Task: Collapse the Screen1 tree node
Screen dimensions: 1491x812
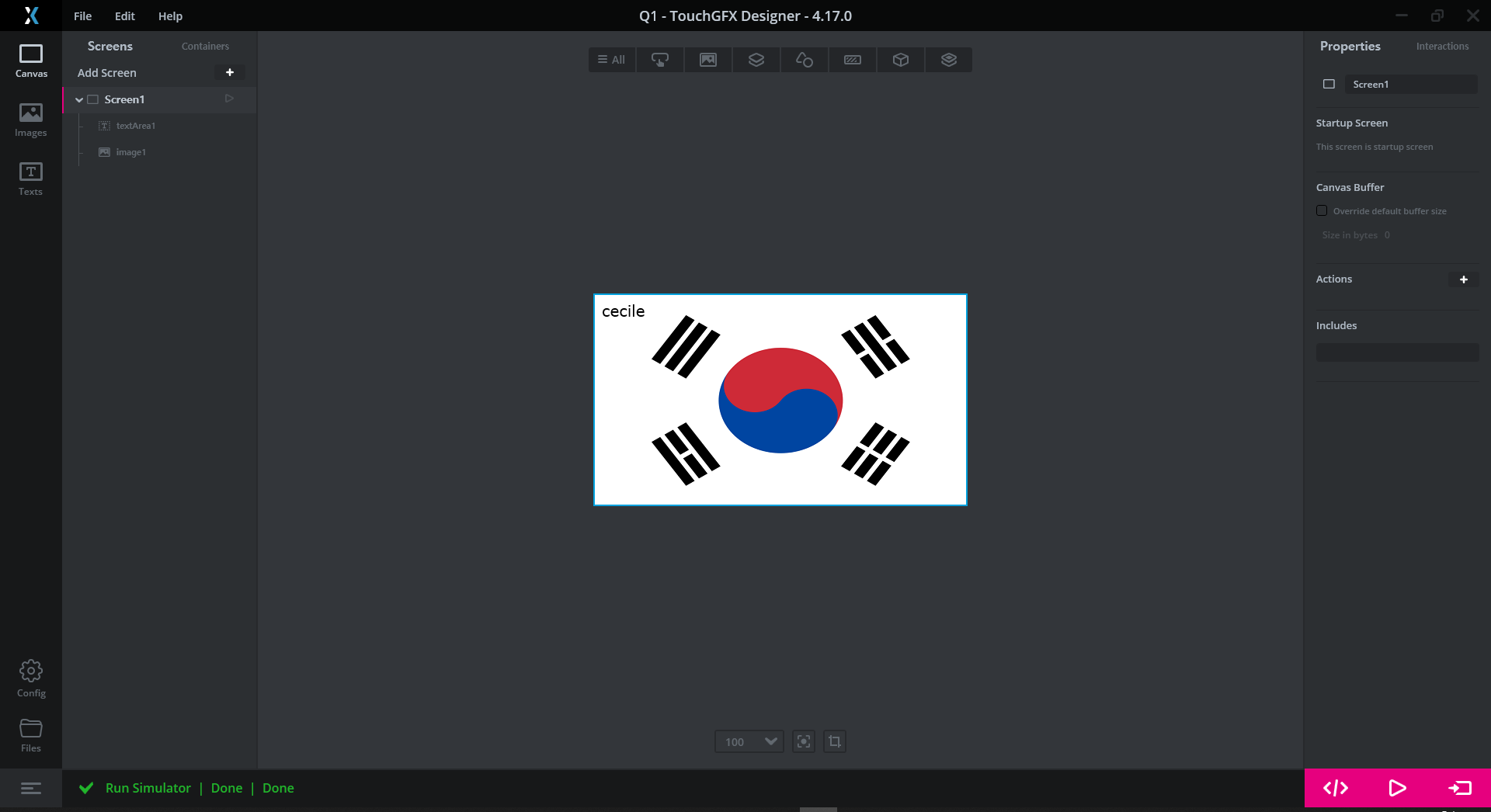Action: pyautogui.click(x=79, y=99)
